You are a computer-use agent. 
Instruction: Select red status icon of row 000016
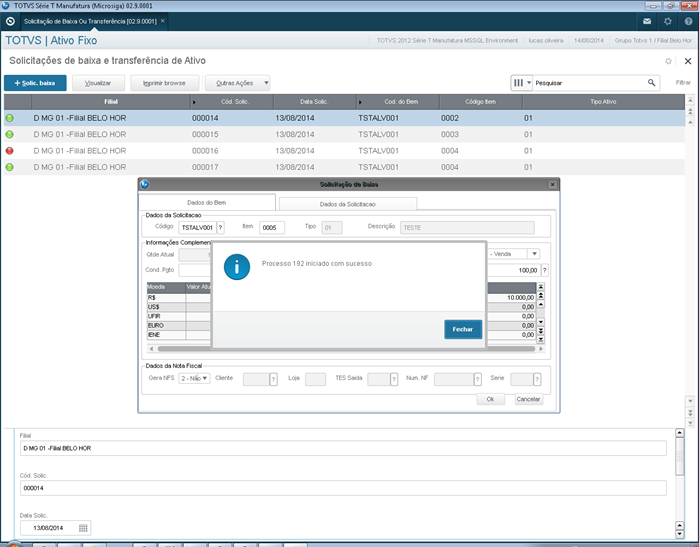(x=9, y=151)
